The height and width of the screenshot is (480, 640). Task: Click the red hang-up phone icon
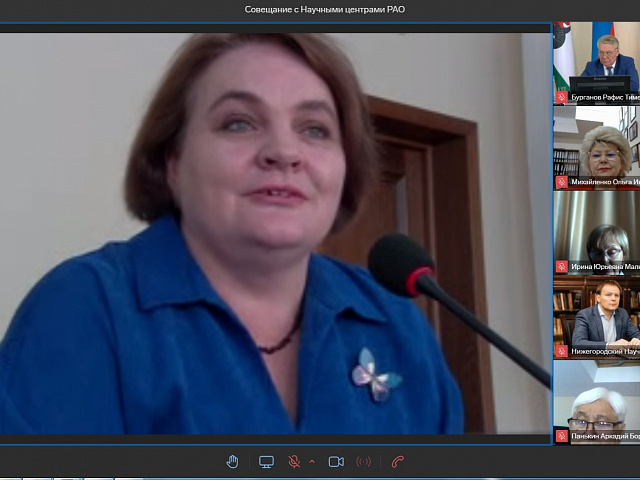click(x=398, y=461)
